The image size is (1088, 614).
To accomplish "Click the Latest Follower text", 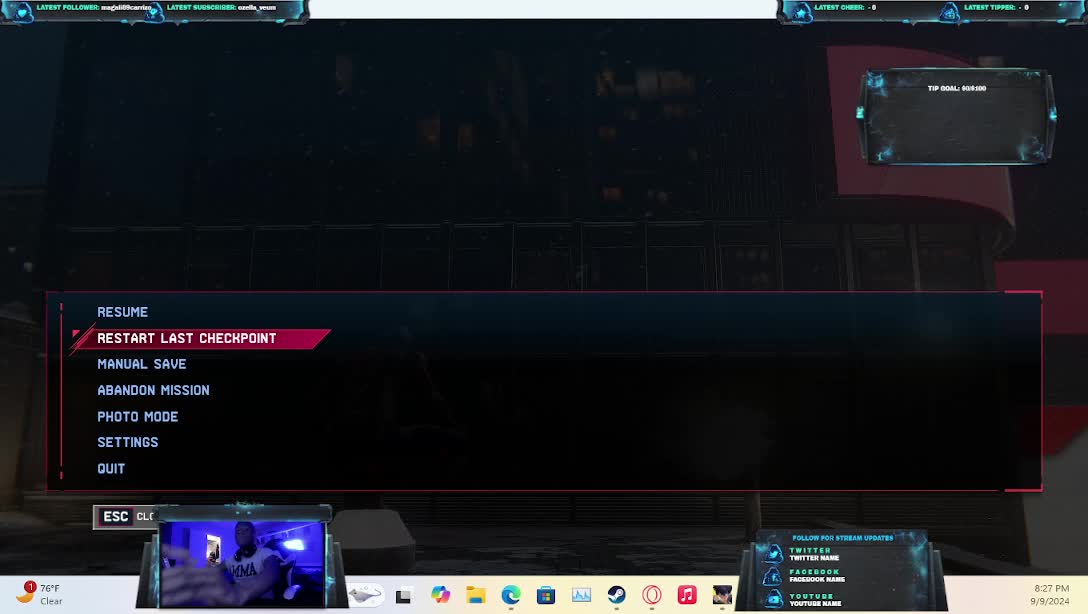I will 94,8.
